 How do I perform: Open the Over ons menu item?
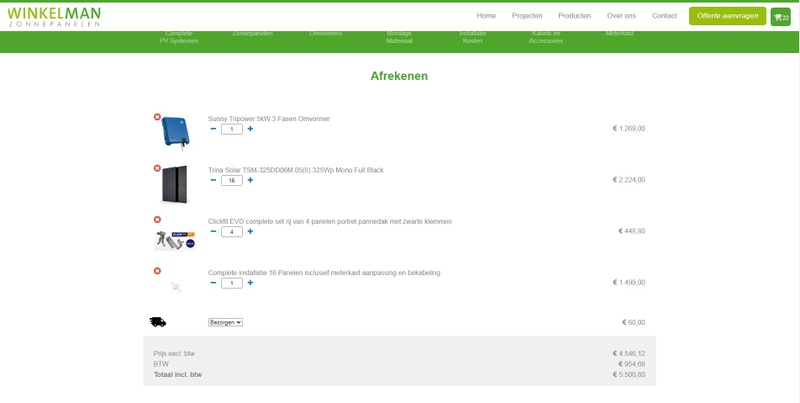[x=621, y=16]
